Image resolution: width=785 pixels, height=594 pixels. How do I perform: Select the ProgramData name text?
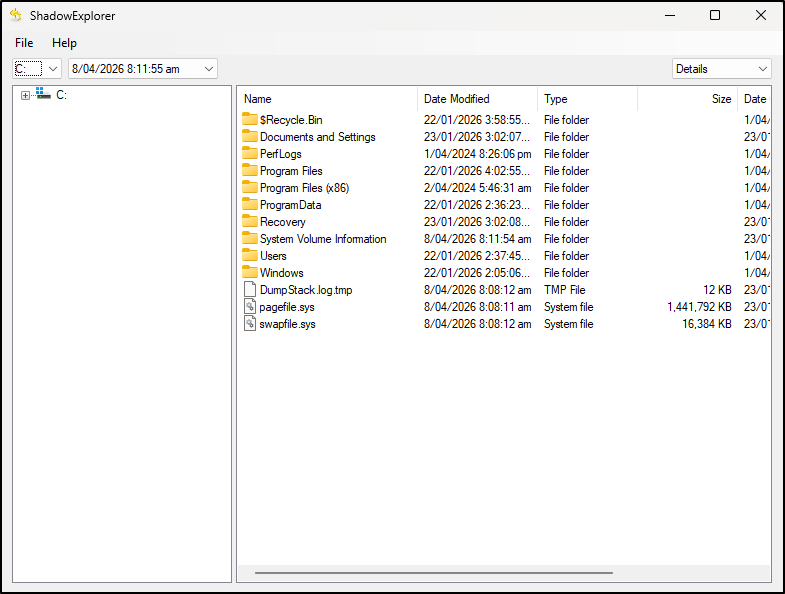290,205
